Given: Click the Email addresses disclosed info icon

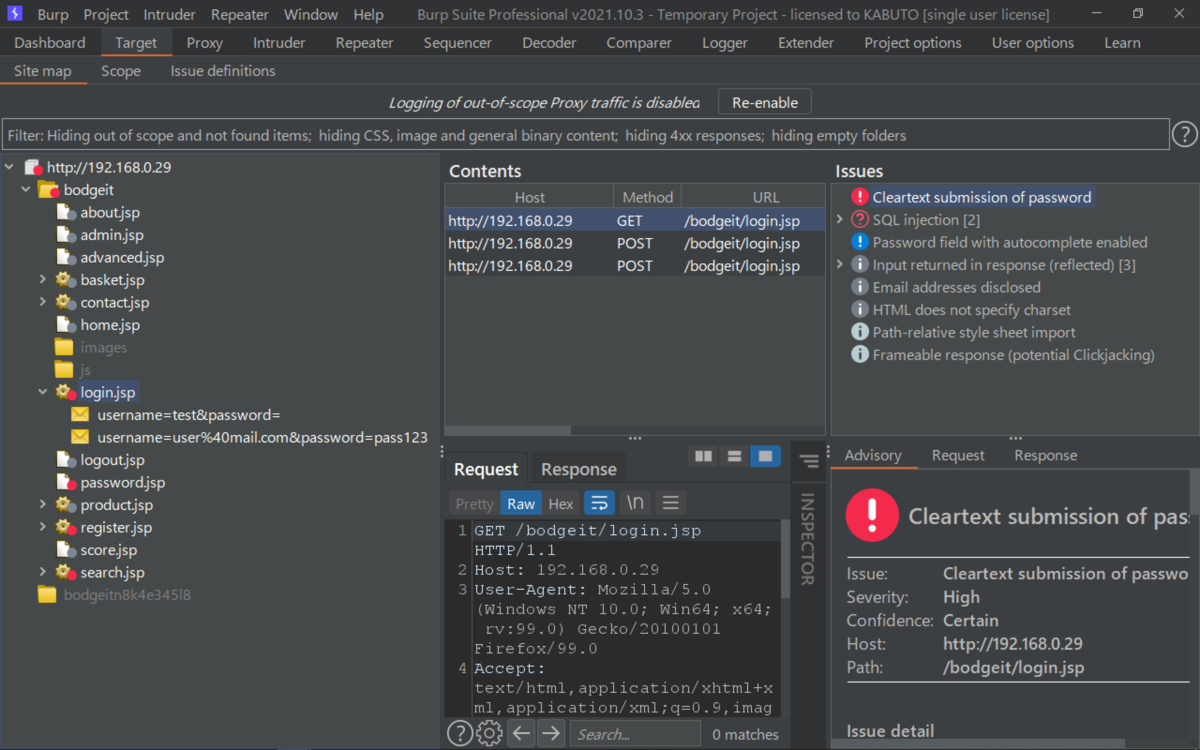Looking at the screenshot, I should [x=859, y=287].
